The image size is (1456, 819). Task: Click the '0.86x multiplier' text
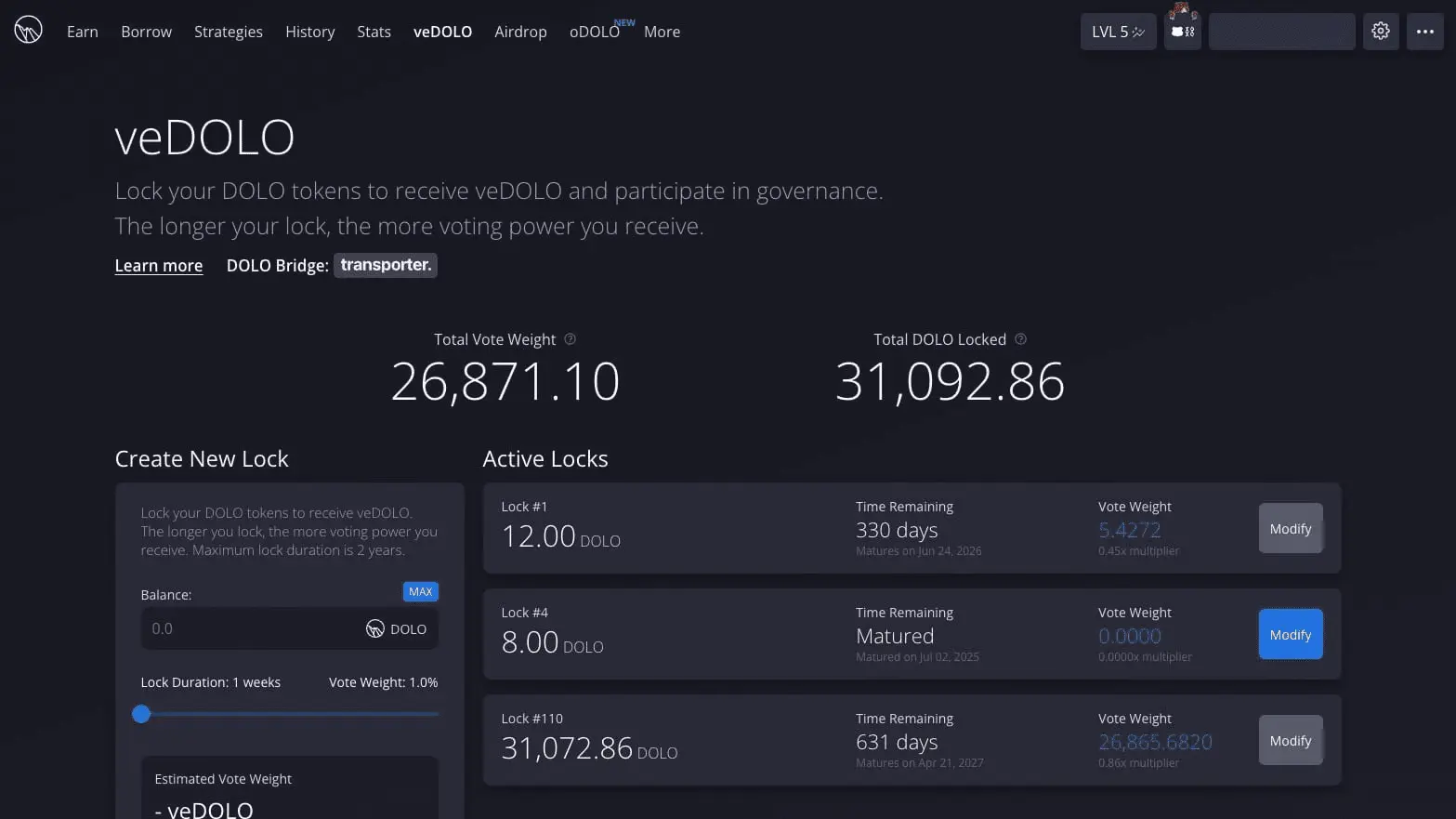click(1138, 763)
